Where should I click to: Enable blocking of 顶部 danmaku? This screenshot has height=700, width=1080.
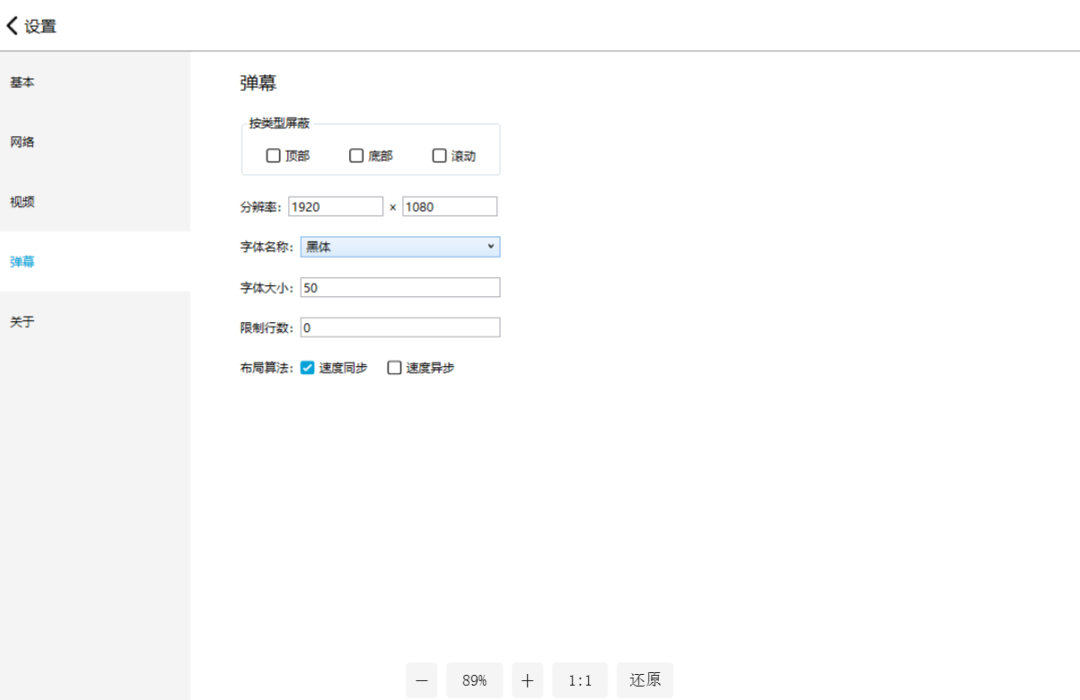click(273, 156)
